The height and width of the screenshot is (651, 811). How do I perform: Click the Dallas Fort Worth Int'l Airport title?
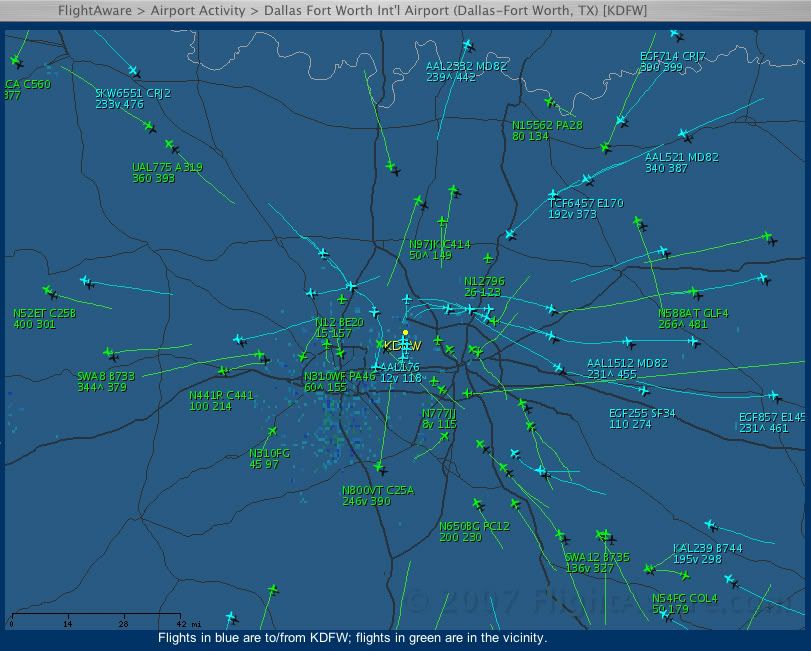point(455,10)
